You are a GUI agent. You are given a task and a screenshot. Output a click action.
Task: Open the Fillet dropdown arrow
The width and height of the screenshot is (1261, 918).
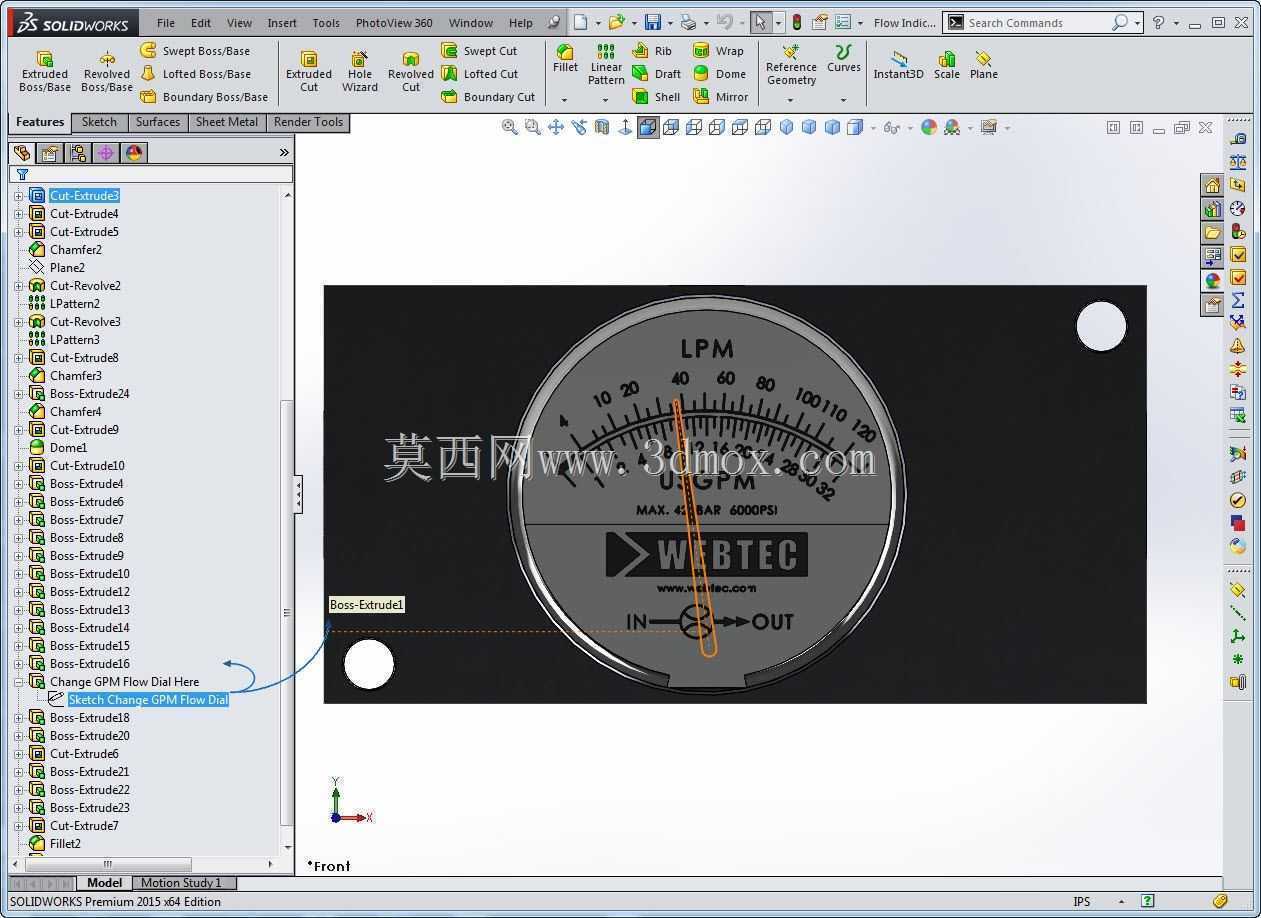564,100
